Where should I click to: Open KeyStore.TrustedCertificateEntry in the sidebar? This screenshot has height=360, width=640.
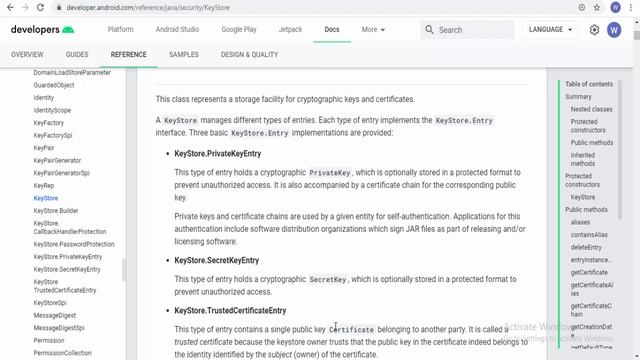pyautogui.click(x=65, y=286)
